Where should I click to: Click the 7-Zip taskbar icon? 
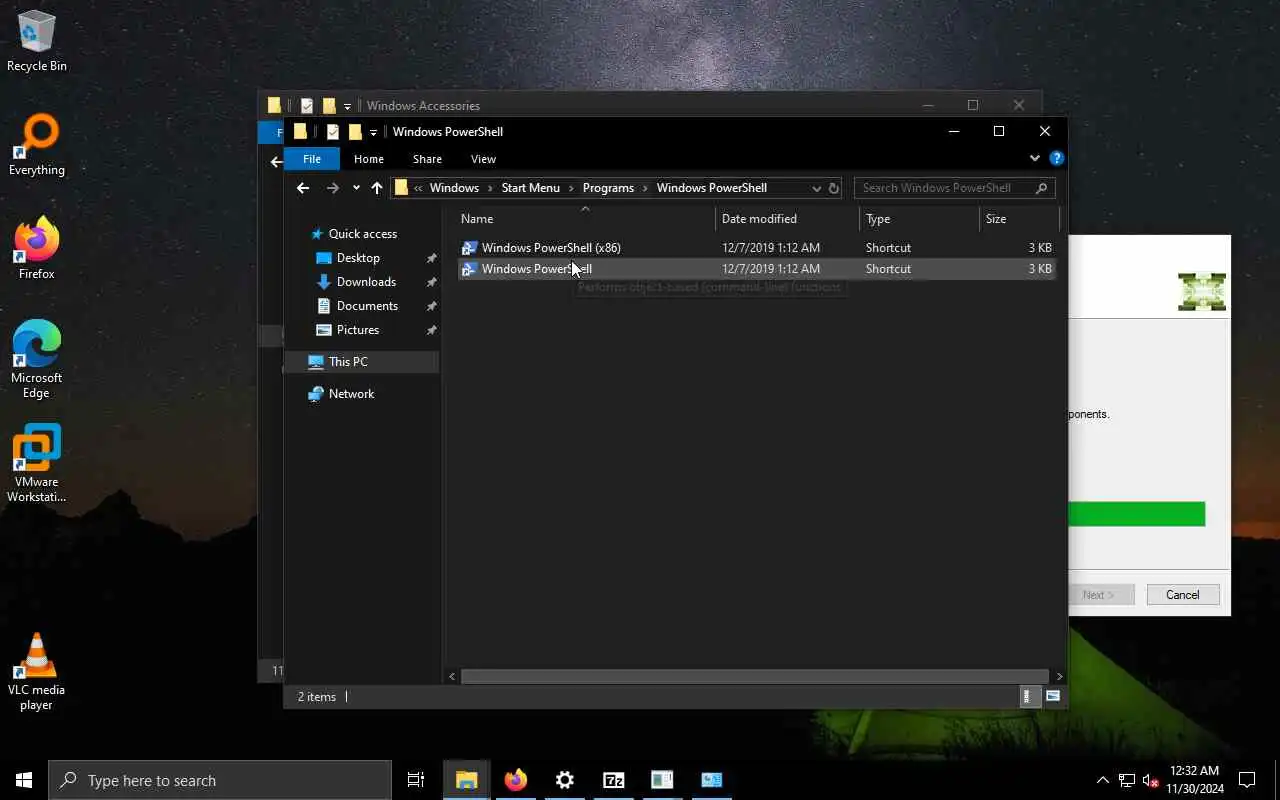click(x=614, y=780)
